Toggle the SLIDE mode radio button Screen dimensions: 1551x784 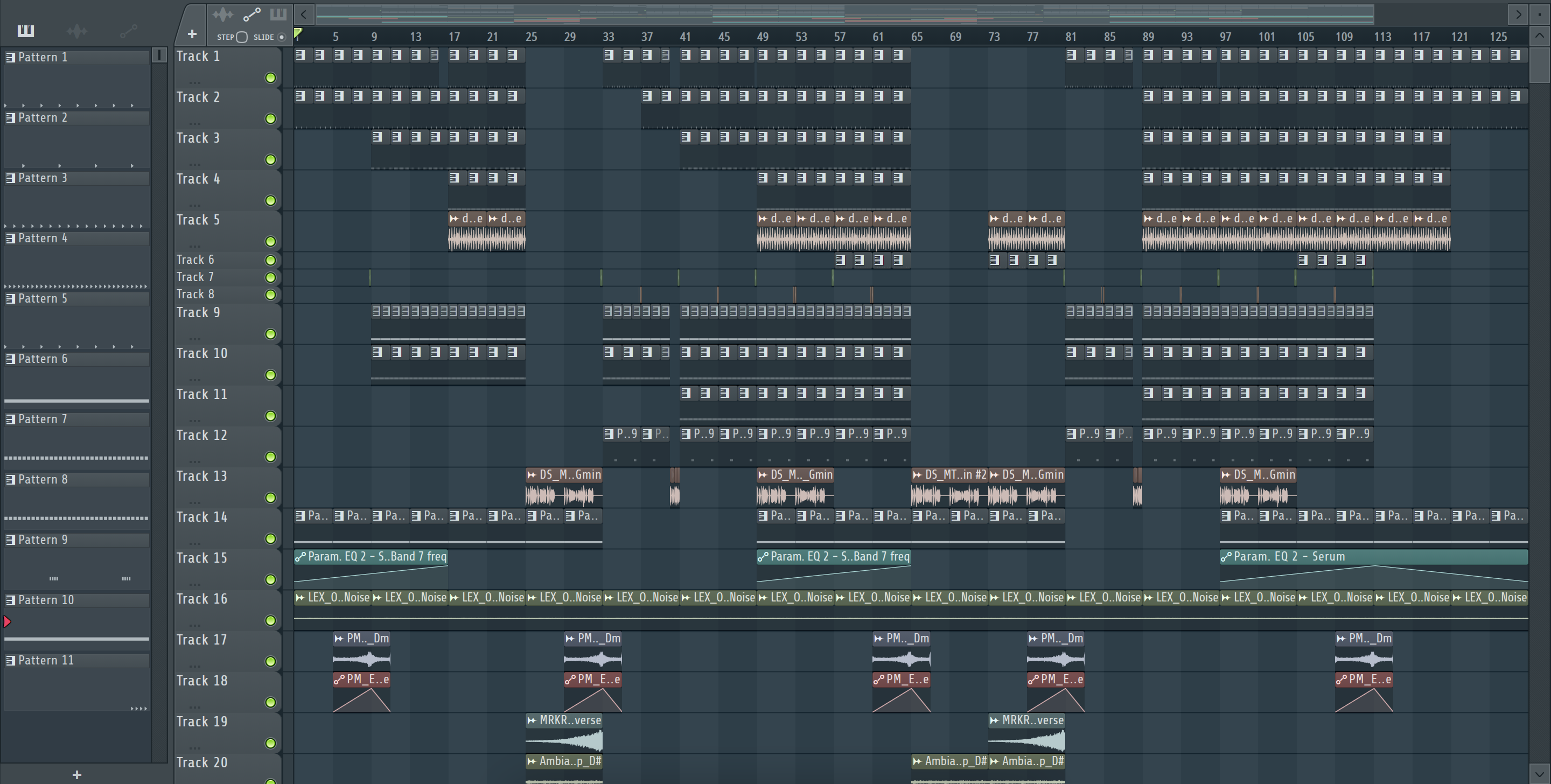pos(281,37)
